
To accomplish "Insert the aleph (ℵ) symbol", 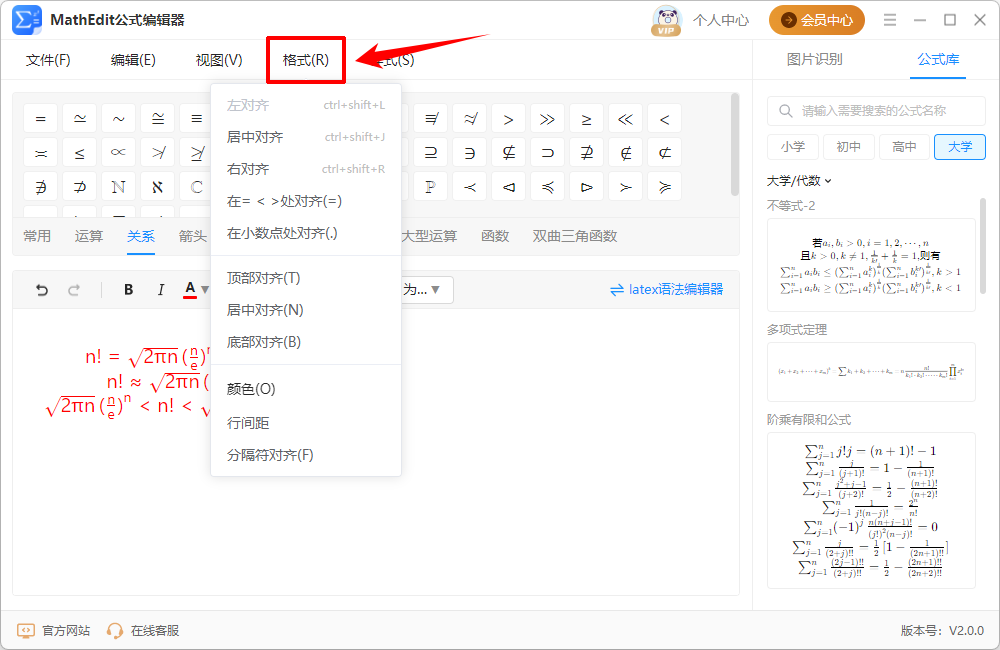I will coord(158,187).
